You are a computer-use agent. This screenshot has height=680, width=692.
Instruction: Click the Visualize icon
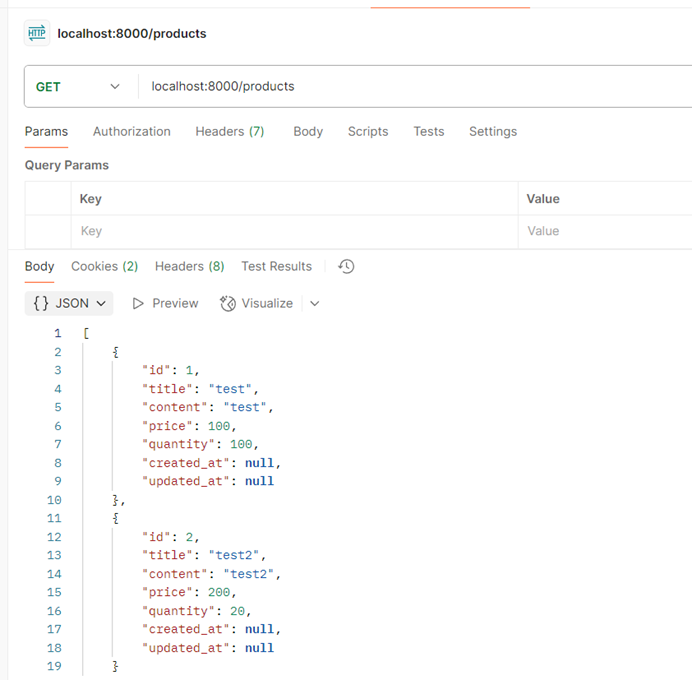pyautogui.click(x=227, y=303)
